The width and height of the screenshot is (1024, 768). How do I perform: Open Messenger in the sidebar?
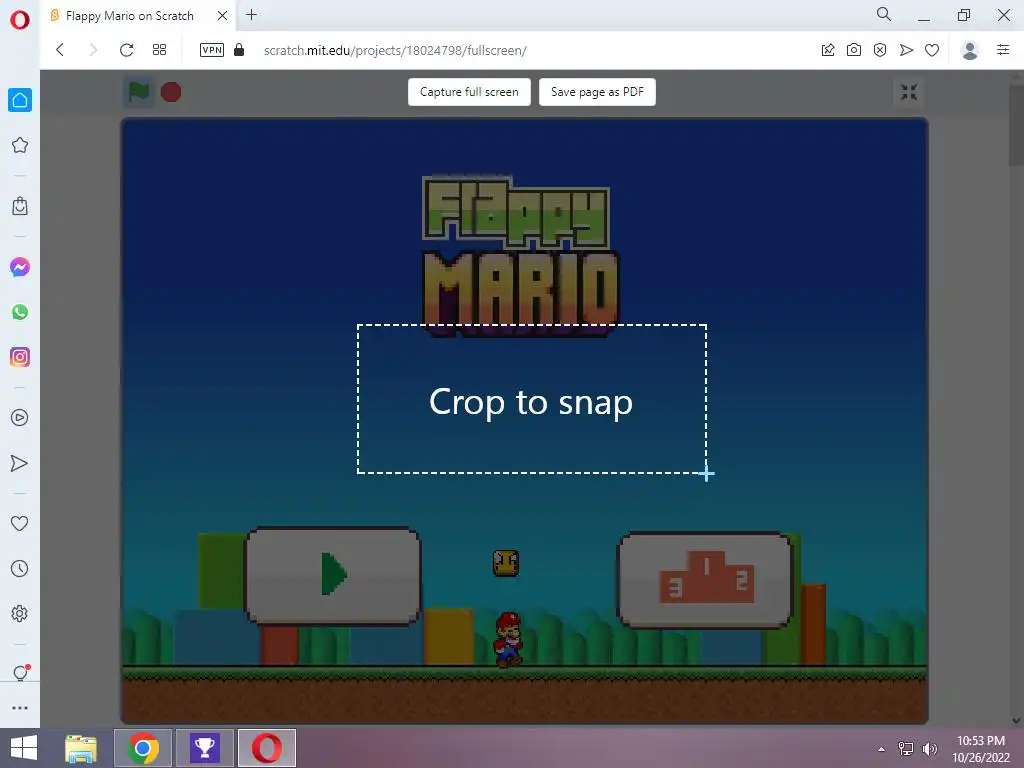pos(20,267)
